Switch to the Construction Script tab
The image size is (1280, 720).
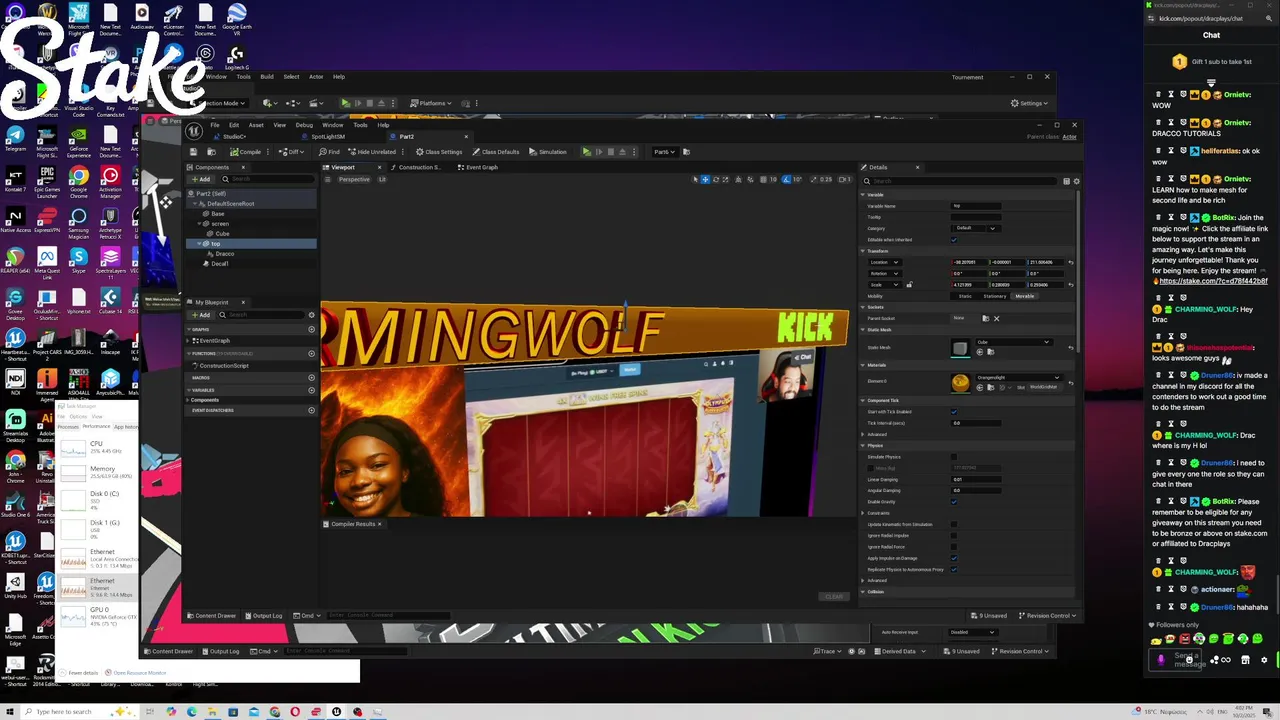pos(417,167)
